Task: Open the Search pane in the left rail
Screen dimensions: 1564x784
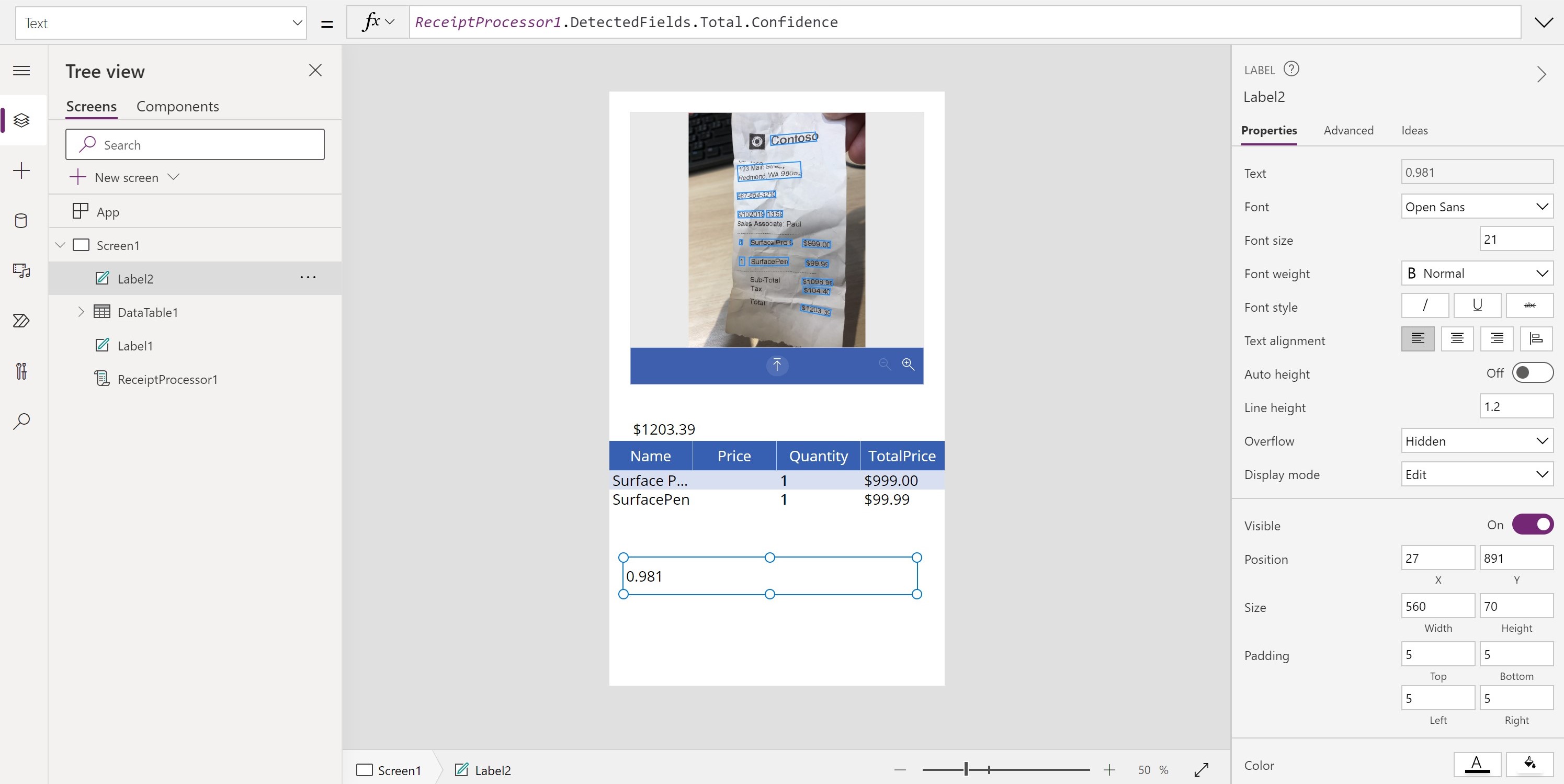Action: pos(22,420)
